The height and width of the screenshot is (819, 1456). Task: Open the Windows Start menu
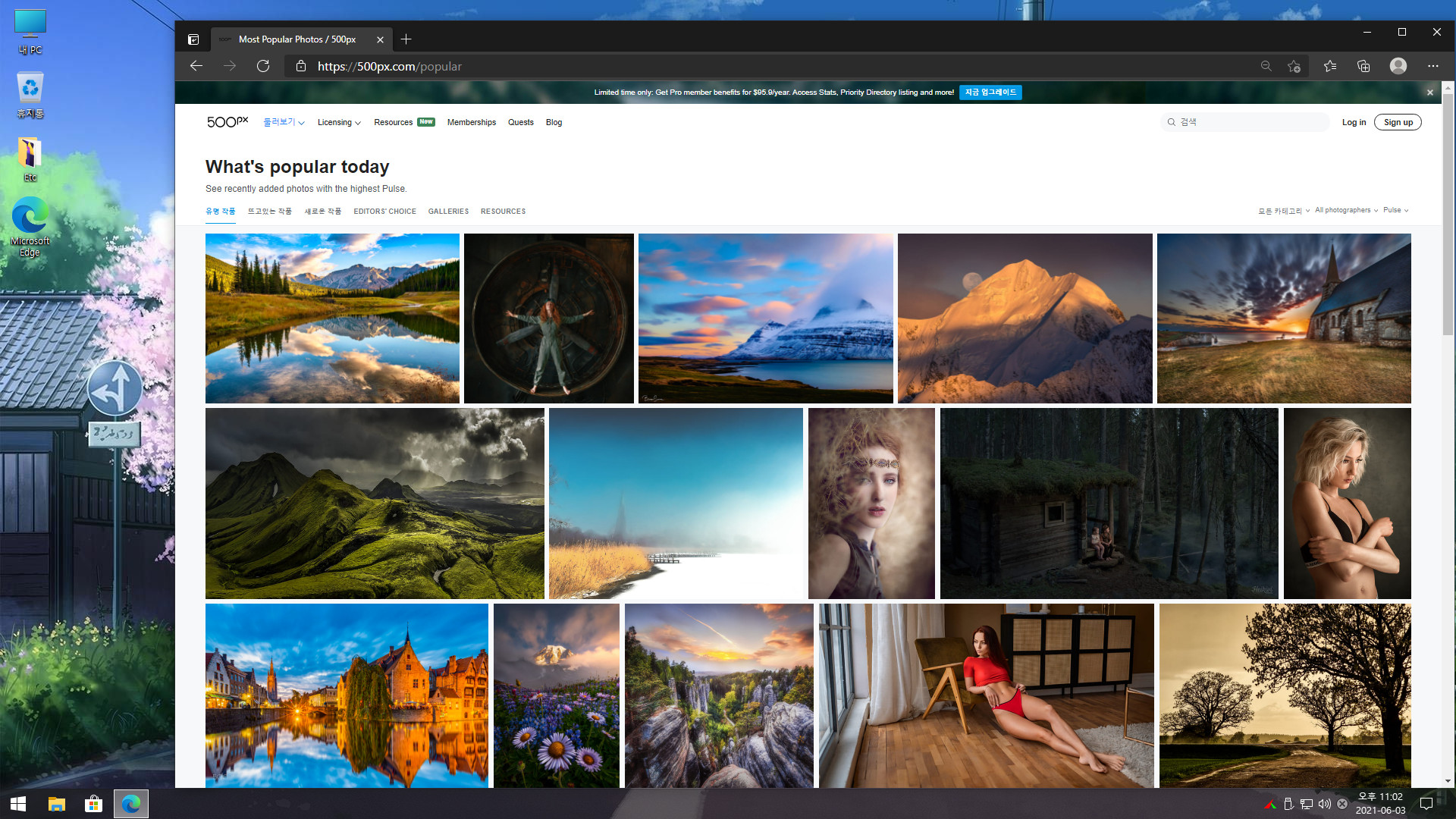18,804
